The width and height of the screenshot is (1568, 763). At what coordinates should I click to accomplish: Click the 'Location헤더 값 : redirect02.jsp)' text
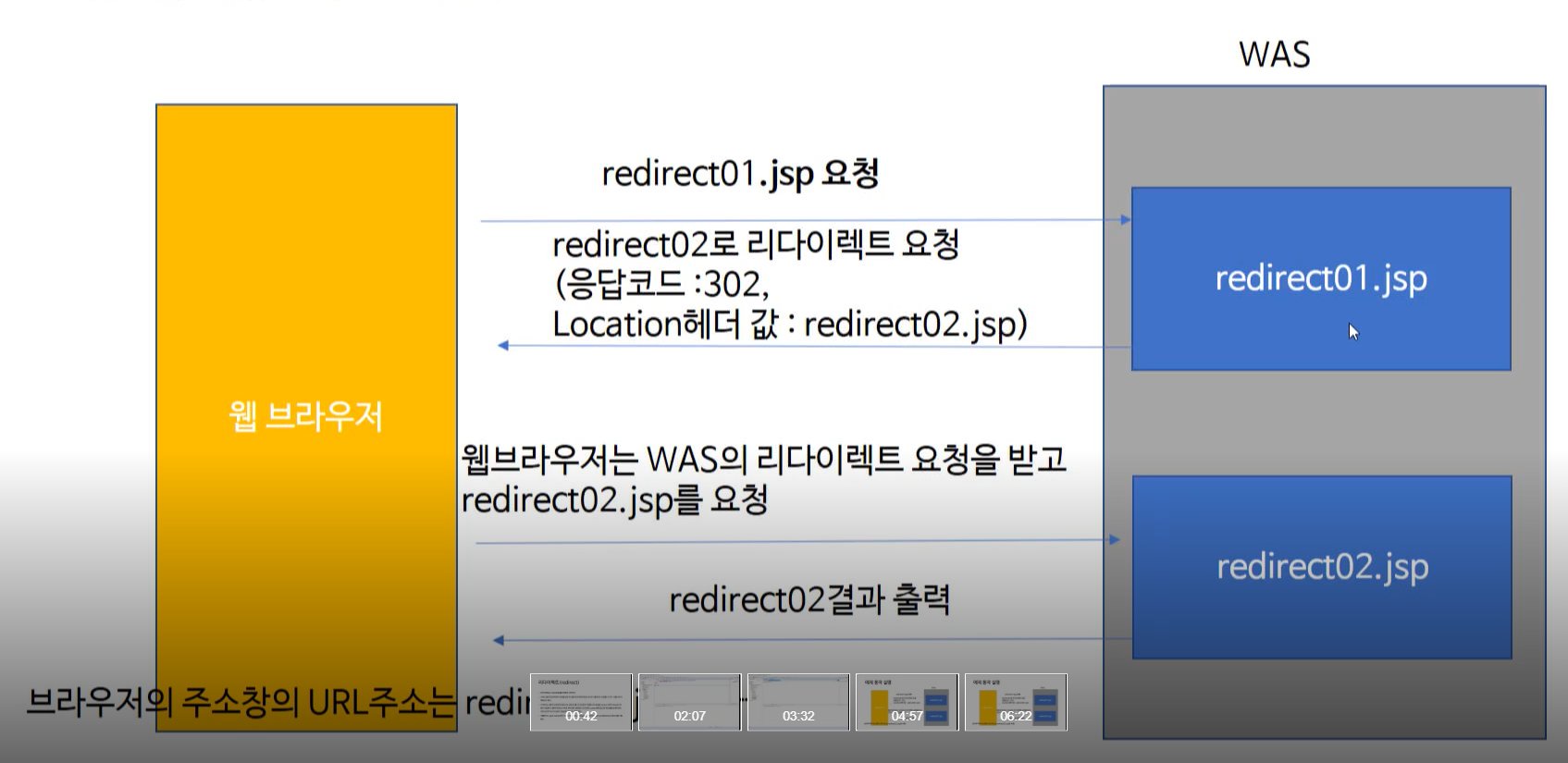click(790, 325)
